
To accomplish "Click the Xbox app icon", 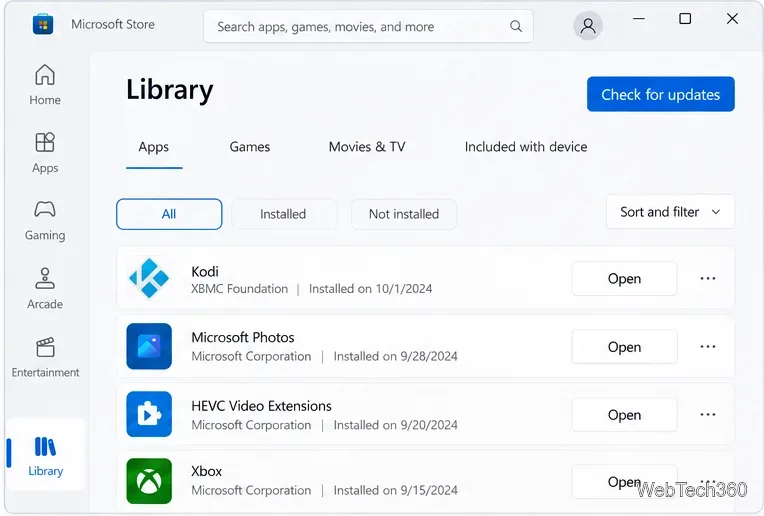I will [x=149, y=481].
